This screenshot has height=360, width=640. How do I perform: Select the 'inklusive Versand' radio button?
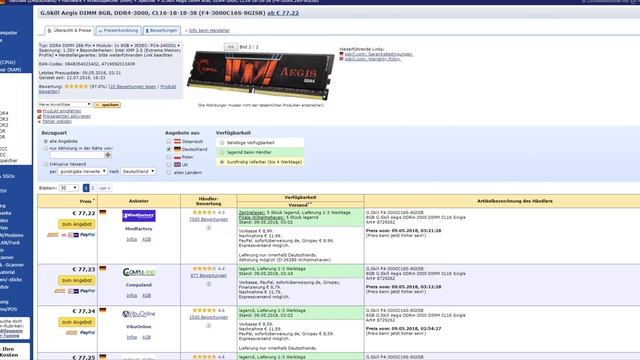46,164
